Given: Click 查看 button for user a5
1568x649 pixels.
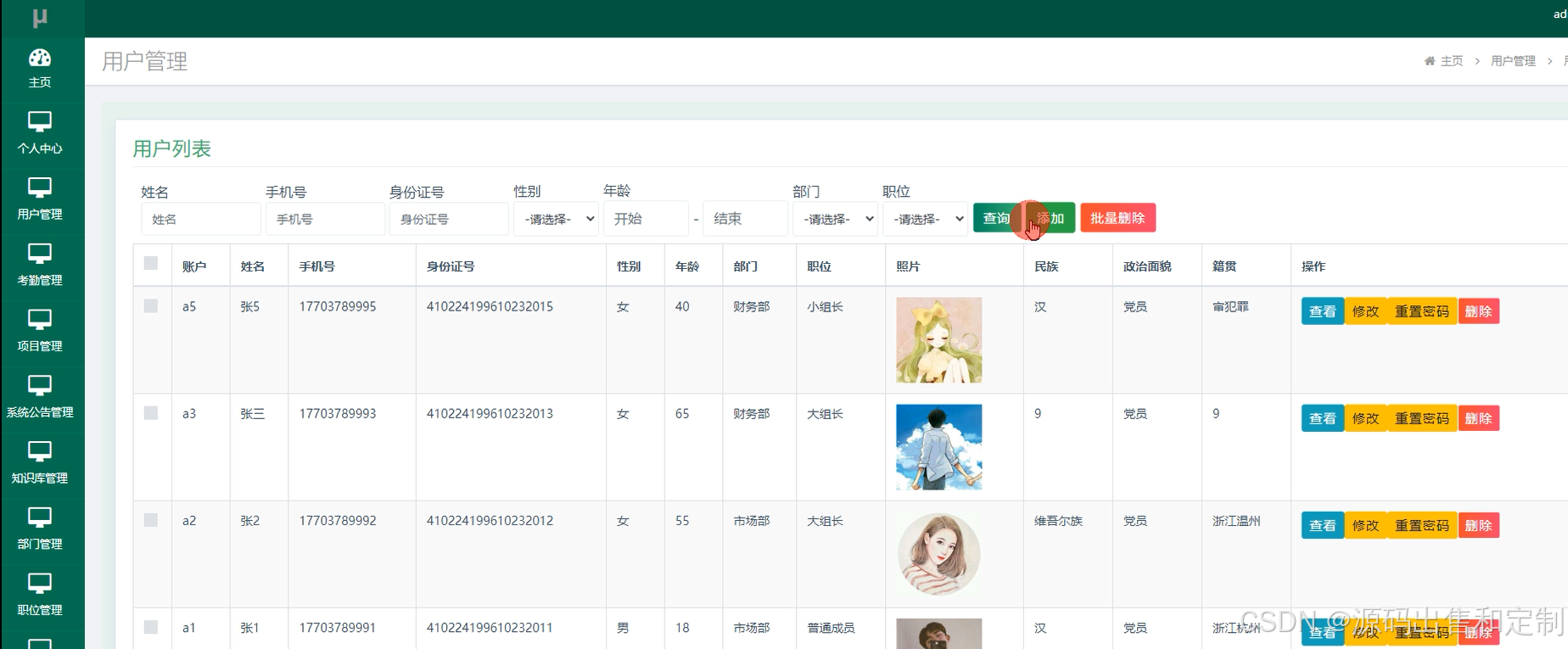Looking at the screenshot, I should click(x=1323, y=311).
